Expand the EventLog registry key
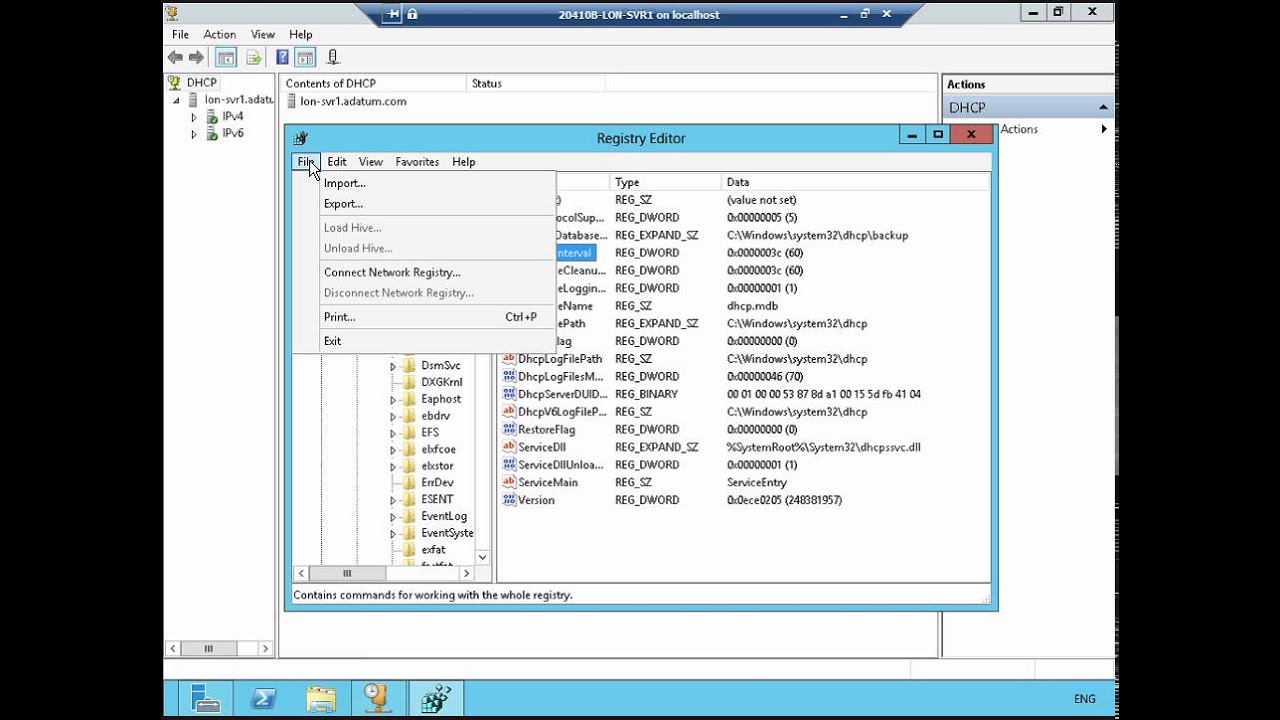 point(393,516)
